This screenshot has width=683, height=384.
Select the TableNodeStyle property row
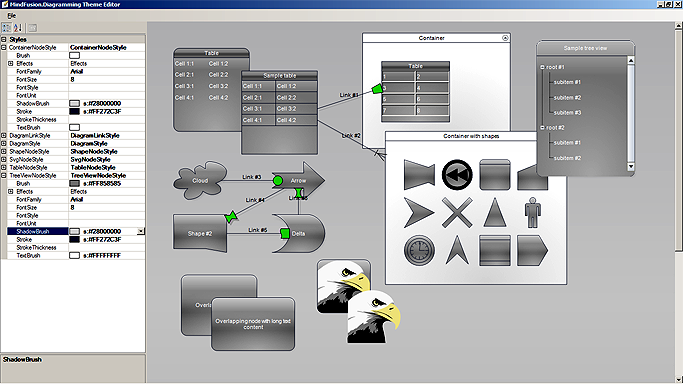(x=73, y=168)
